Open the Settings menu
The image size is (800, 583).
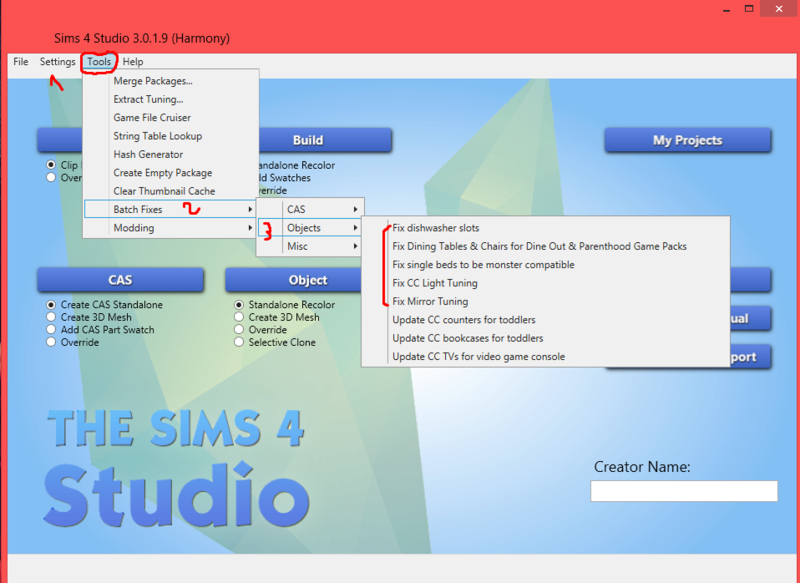57,62
